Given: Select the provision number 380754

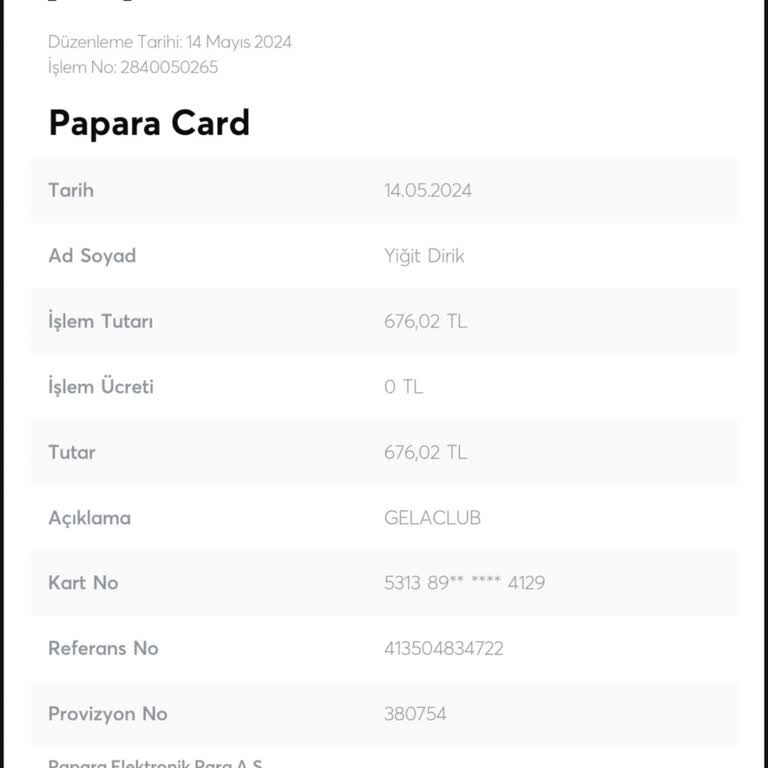Looking at the screenshot, I should pyautogui.click(x=415, y=714).
